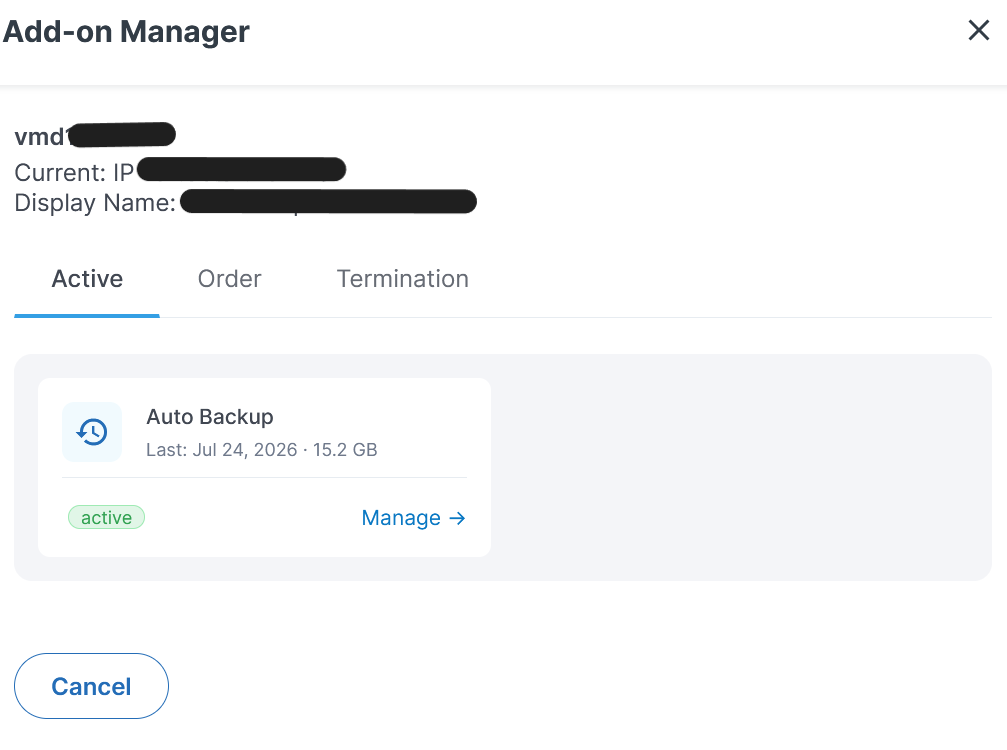The height and width of the screenshot is (750, 1007).
Task: Click the Auto Backup clock-history icon
Action: point(92,432)
